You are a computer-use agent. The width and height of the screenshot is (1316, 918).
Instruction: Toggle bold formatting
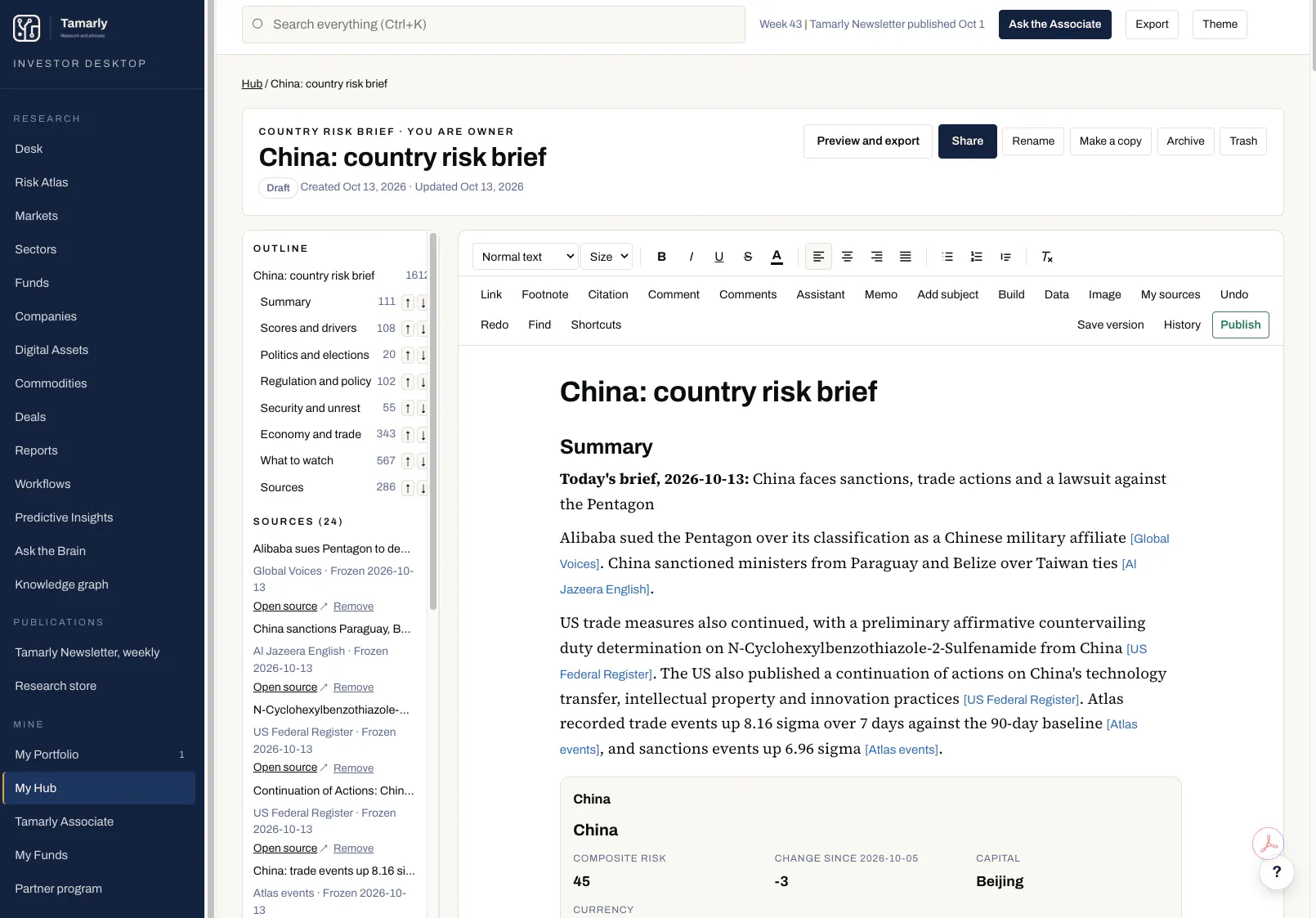(661, 257)
